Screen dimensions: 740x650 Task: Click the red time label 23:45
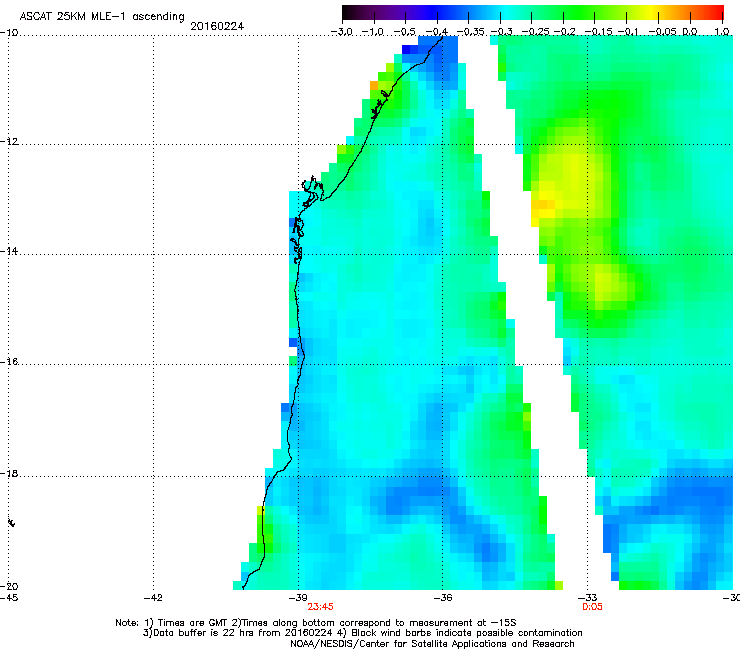320,607
